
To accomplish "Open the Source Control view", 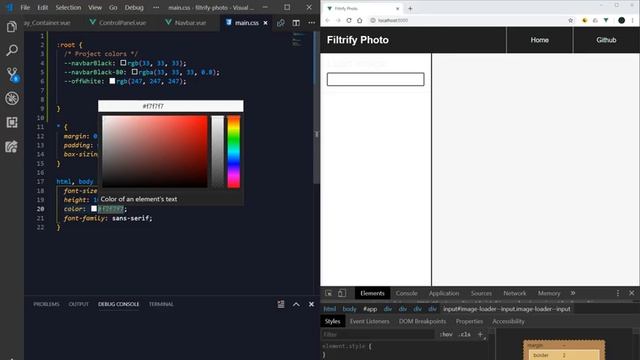I will 12,74.
